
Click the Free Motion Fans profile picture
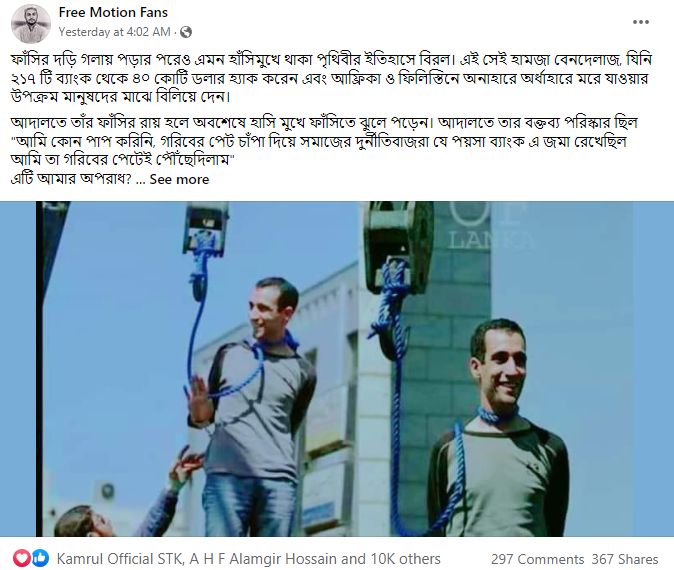click(31, 24)
